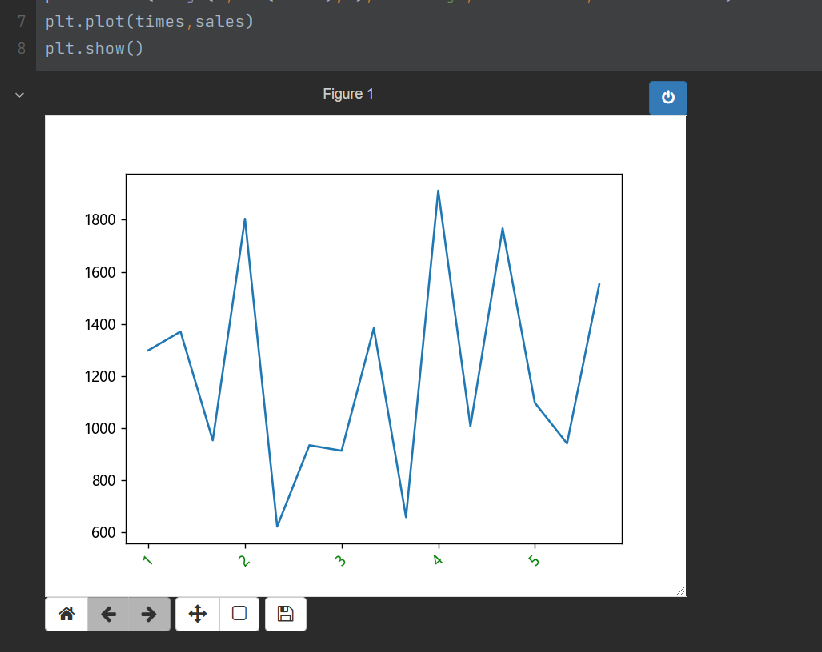This screenshot has height=652, width=822.
Task: Click code line 'plt.show()'
Action: tap(94, 49)
